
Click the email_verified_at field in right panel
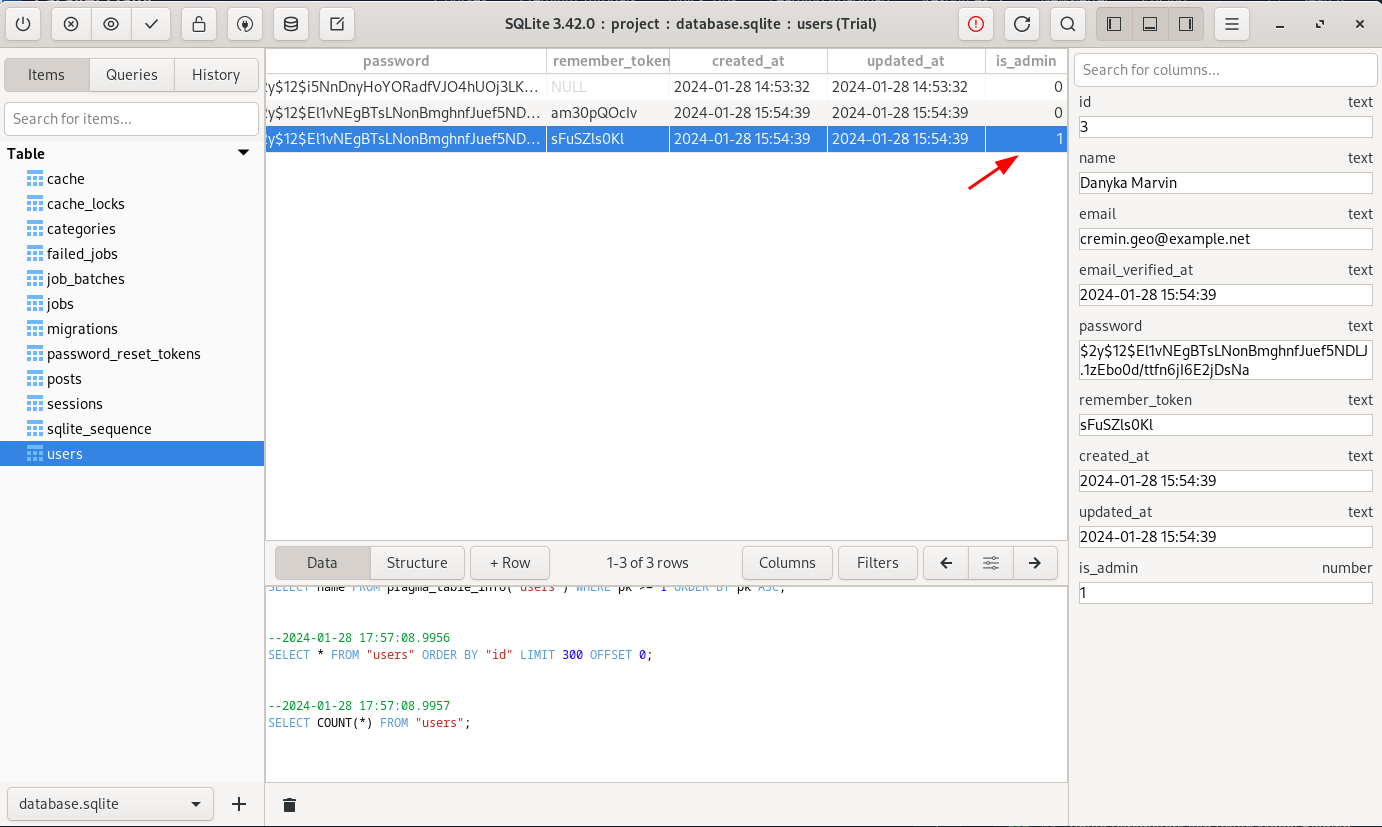point(1225,295)
